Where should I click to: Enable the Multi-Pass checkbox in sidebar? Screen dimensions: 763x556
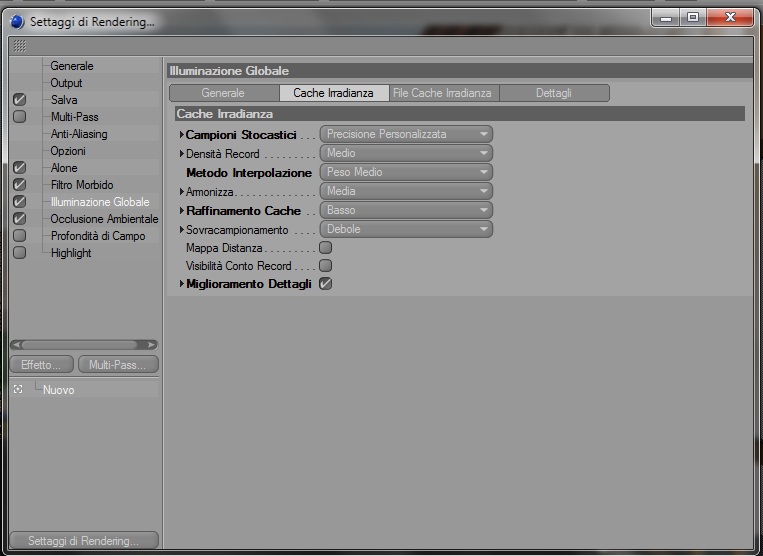(19, 117)
